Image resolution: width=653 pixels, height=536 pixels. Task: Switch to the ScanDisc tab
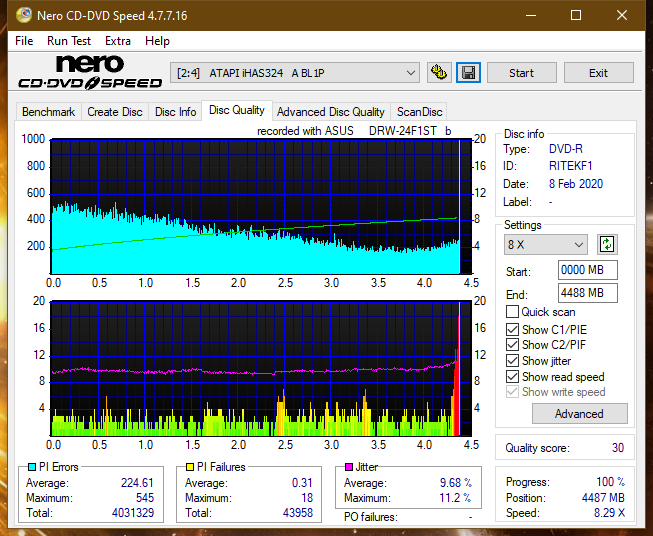(x=419, y=112)
